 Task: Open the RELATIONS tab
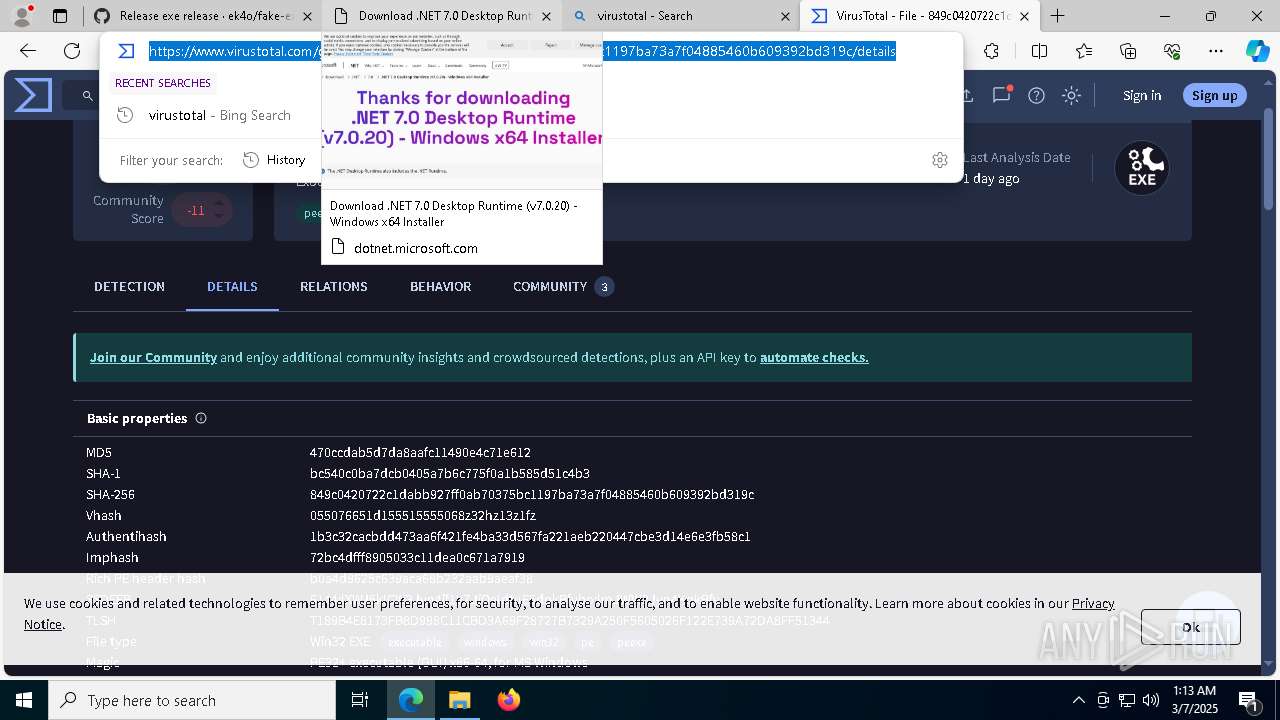(334, 286)
